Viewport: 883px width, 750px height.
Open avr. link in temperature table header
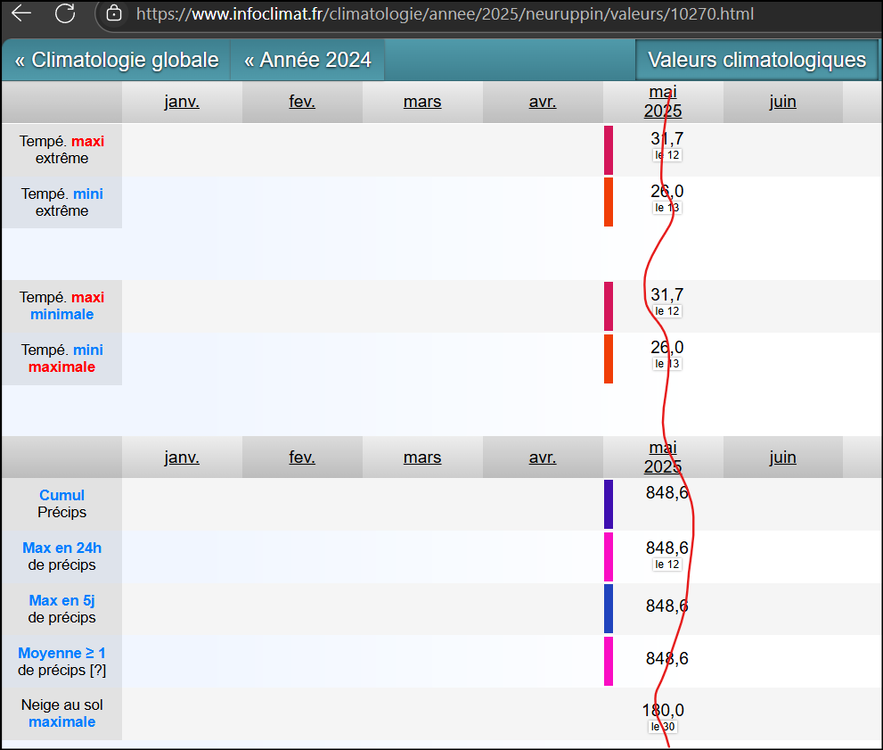(542, 101)
